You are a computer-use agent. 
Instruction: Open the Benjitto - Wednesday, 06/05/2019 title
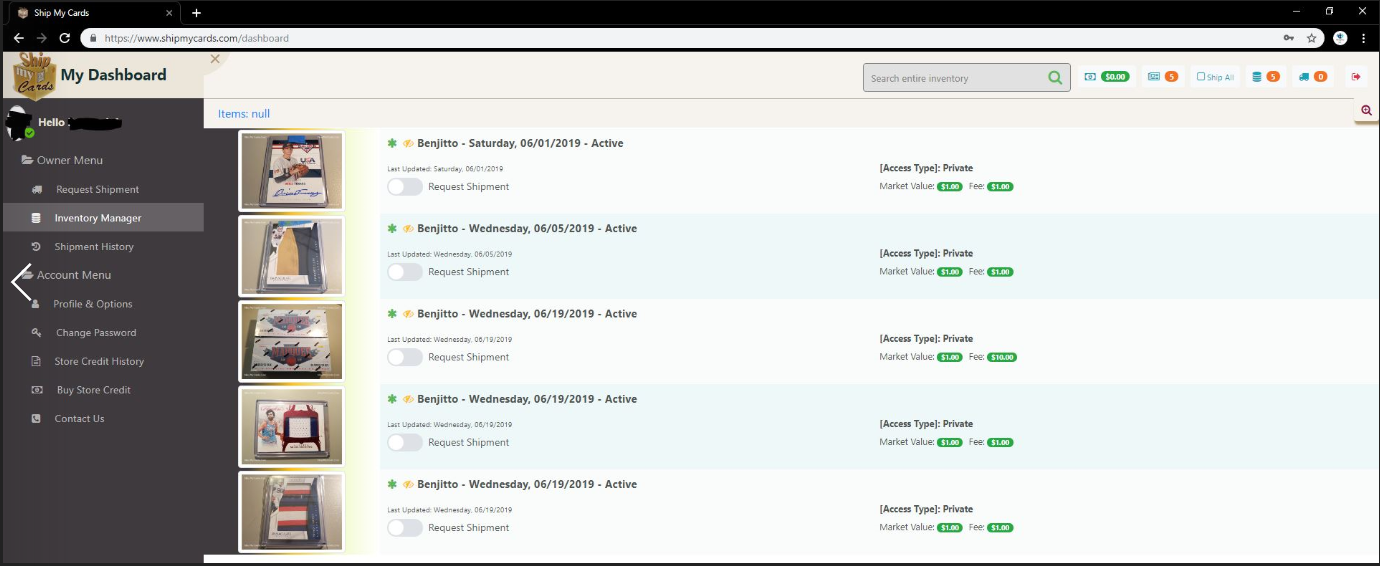pos(527,229)
